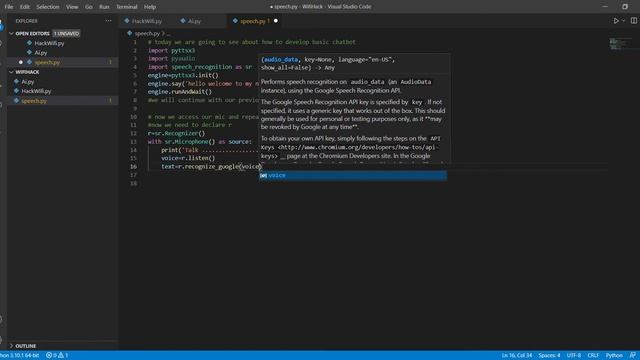The height and width of the screenshot is (360, 640).
Task: Click AI.py icon in Open Editors
Action: [29, 52]
